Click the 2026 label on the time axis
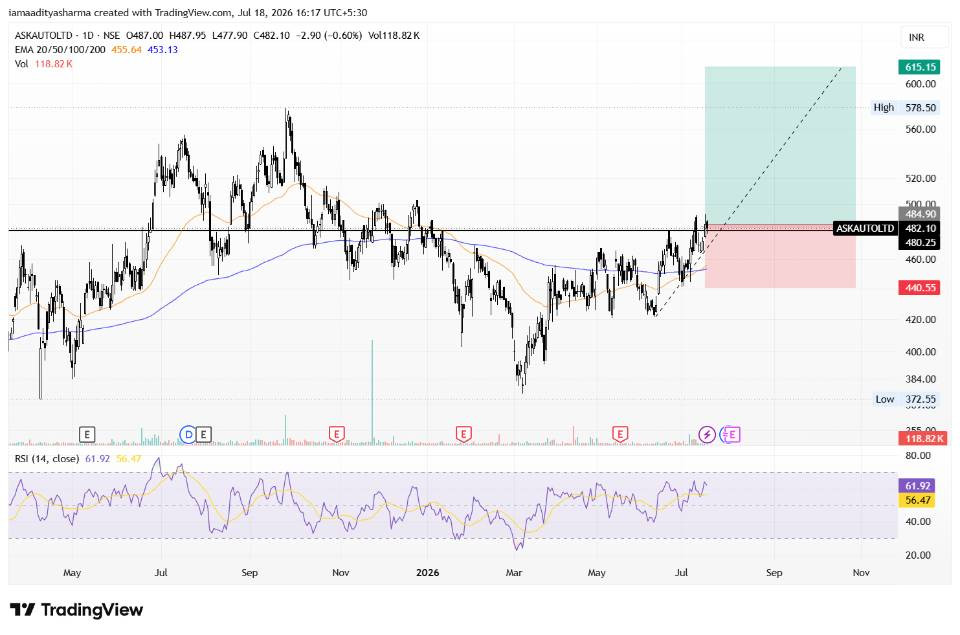This screenshot has height=635, width=960. point(427,573)
